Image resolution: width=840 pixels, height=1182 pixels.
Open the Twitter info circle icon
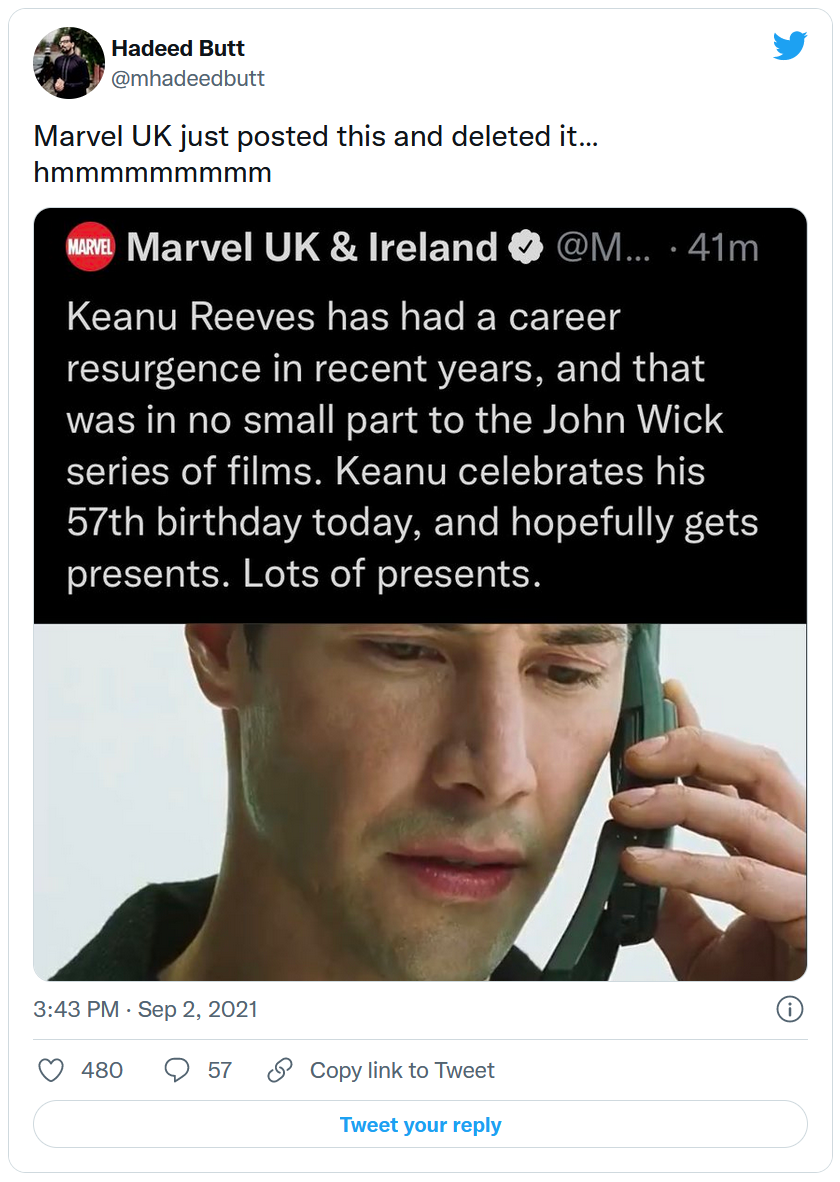[x=790, y=1009]
